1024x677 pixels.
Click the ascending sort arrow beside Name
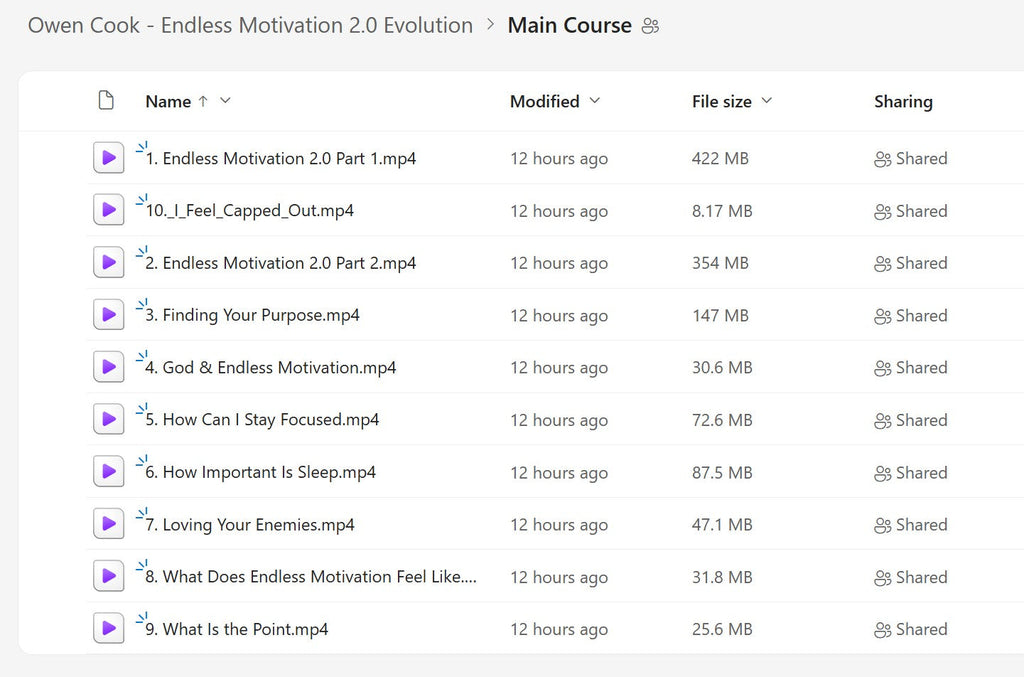click(203, 101)
